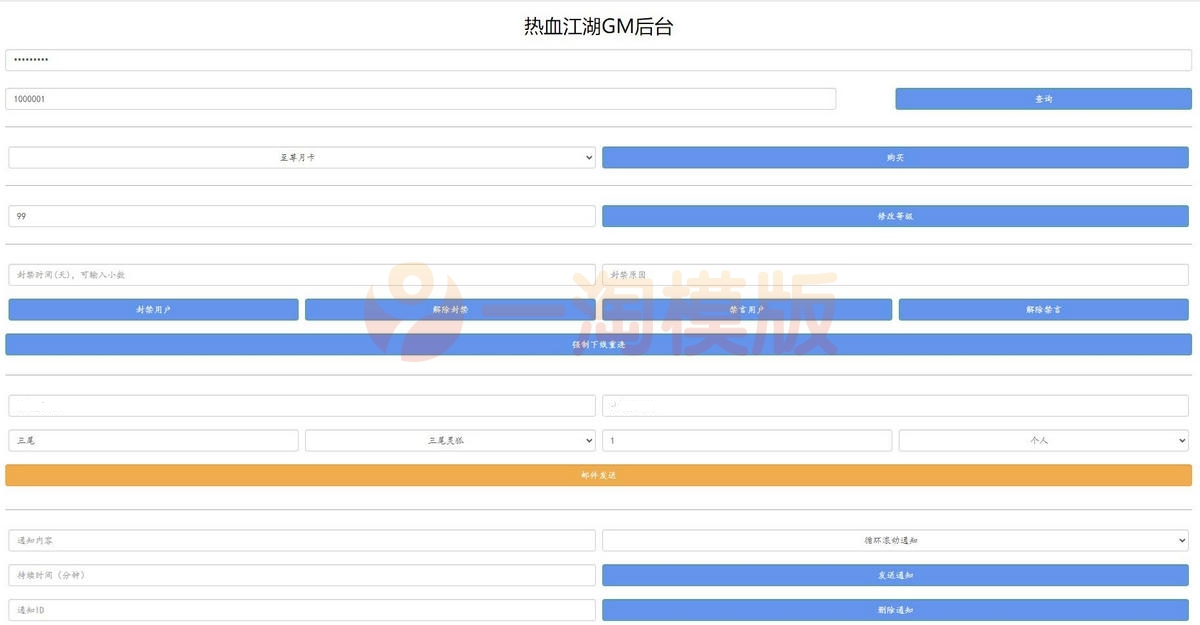
Task: Click the 发送通知 send notice button
Action: pyautogui.click(x=895, y=575)
